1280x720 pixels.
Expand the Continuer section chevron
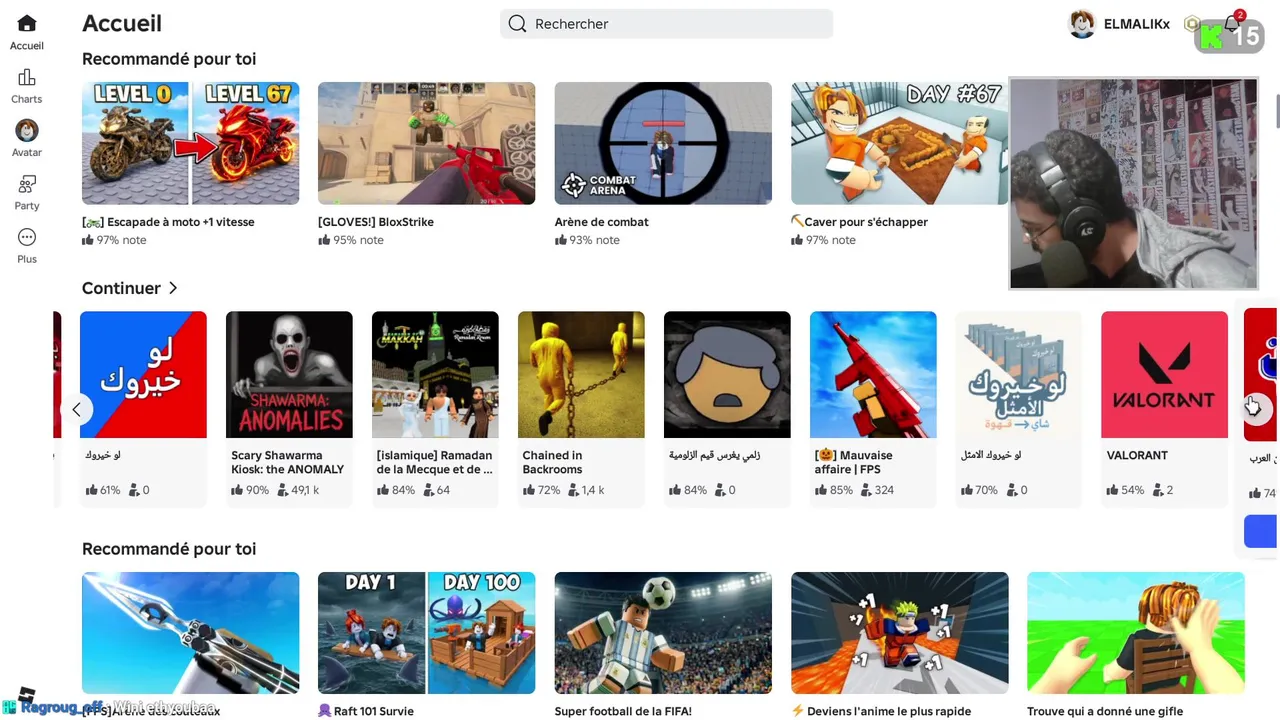pos(173,288)
